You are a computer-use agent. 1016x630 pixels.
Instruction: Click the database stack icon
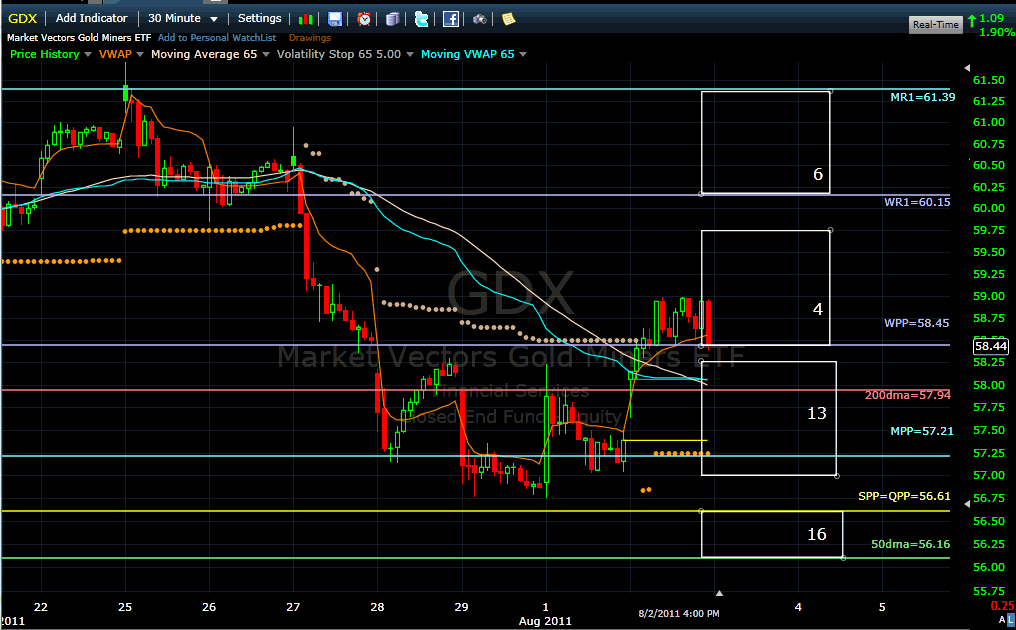(x=393, y=19)
